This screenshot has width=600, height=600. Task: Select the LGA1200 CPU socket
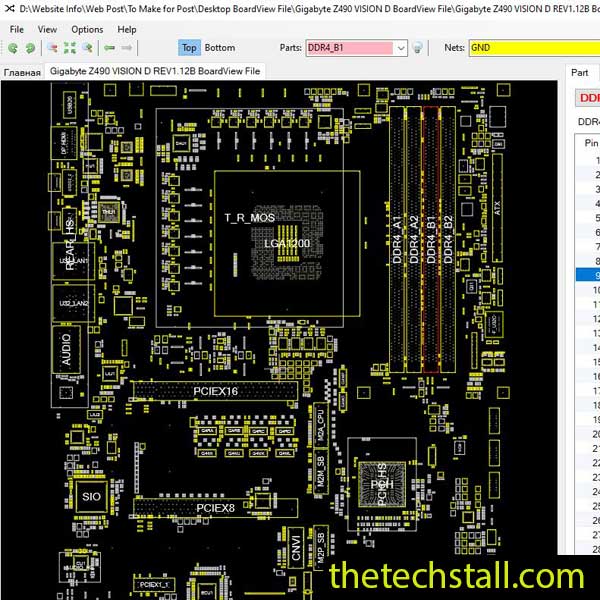[287, 243]
